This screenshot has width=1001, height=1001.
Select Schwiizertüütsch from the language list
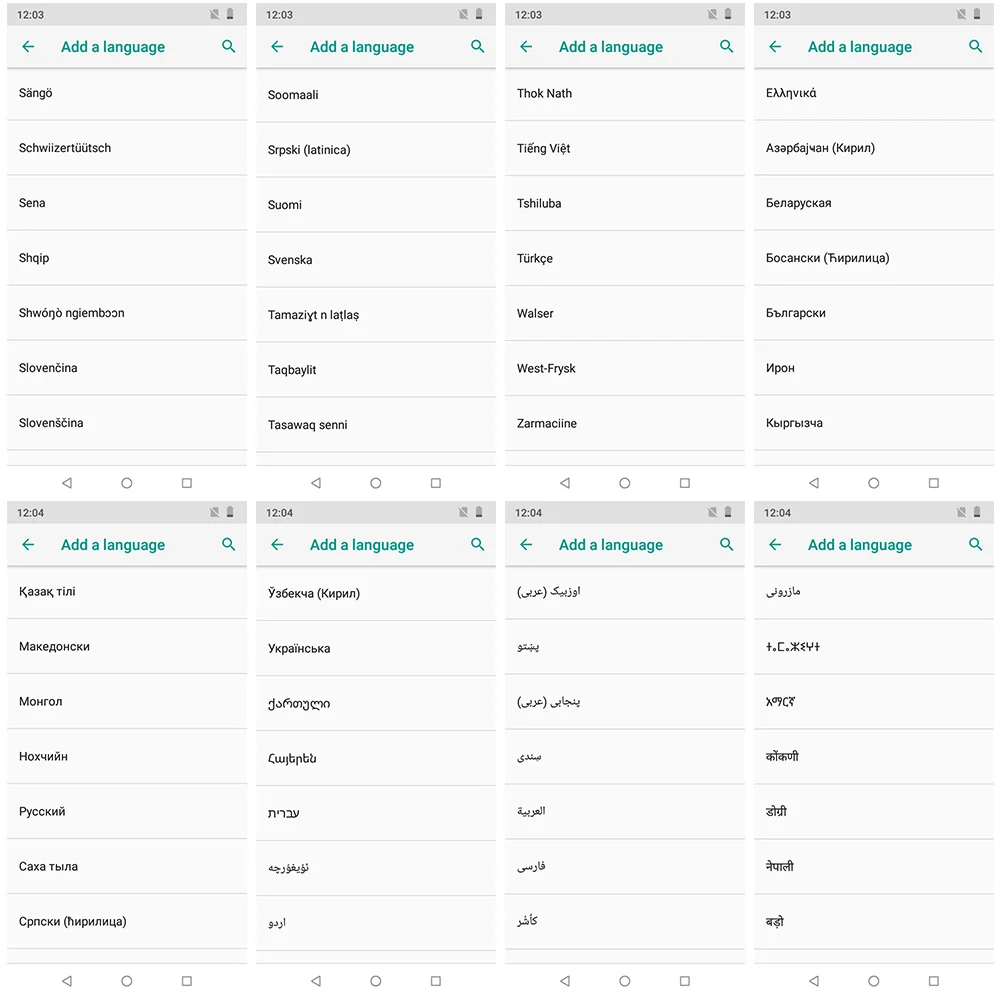127,148
